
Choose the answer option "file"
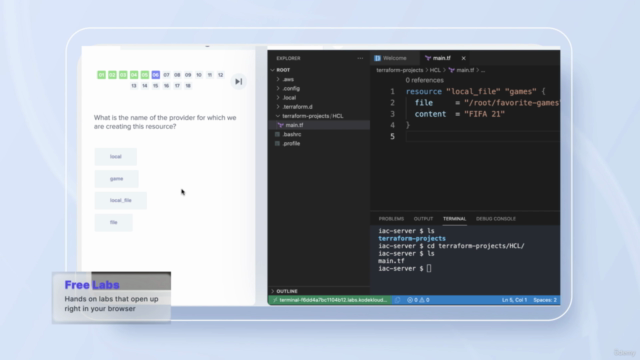pyautogui.click(x=113, y=222)
